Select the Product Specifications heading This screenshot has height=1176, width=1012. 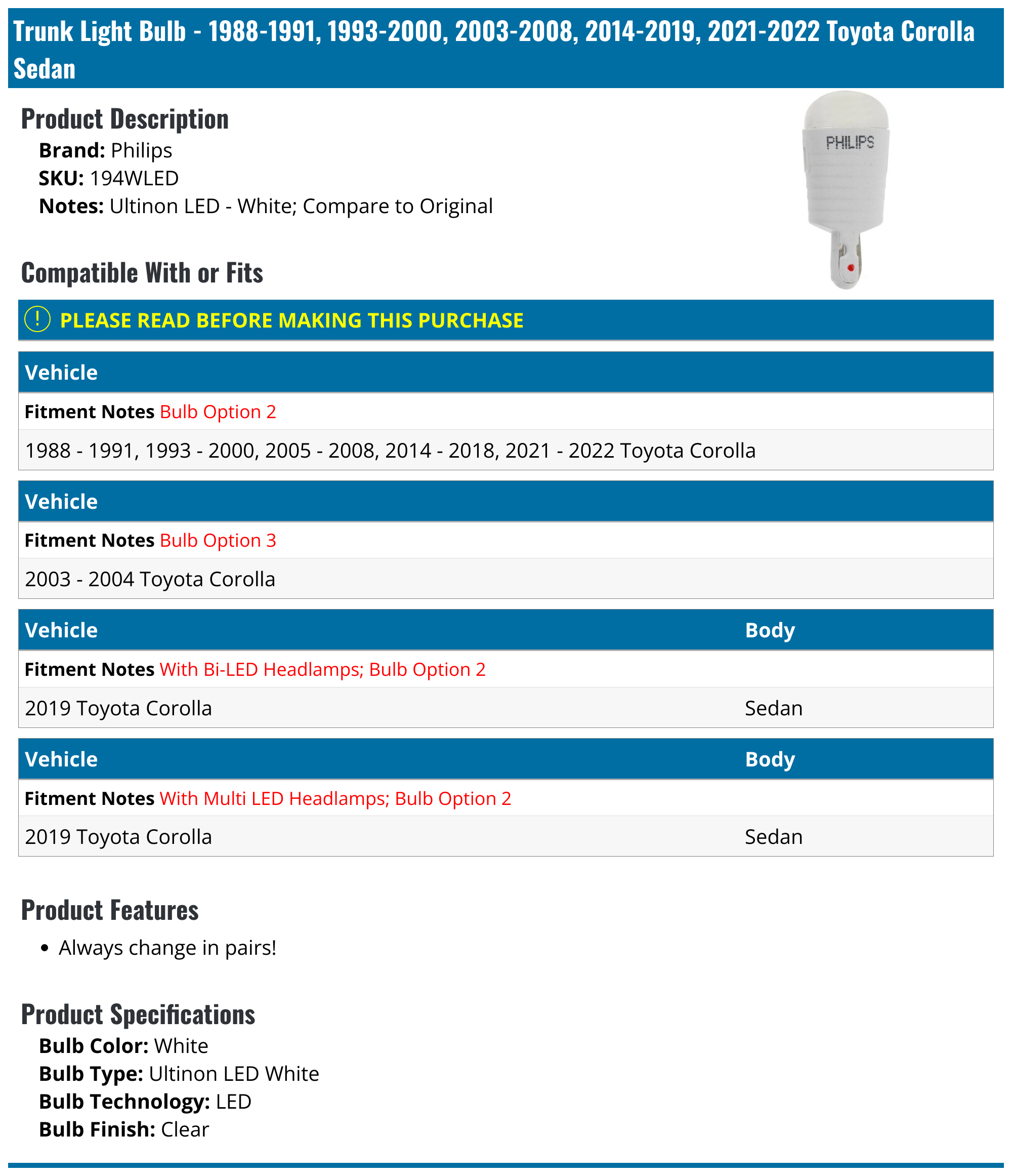coord(139,1015)
